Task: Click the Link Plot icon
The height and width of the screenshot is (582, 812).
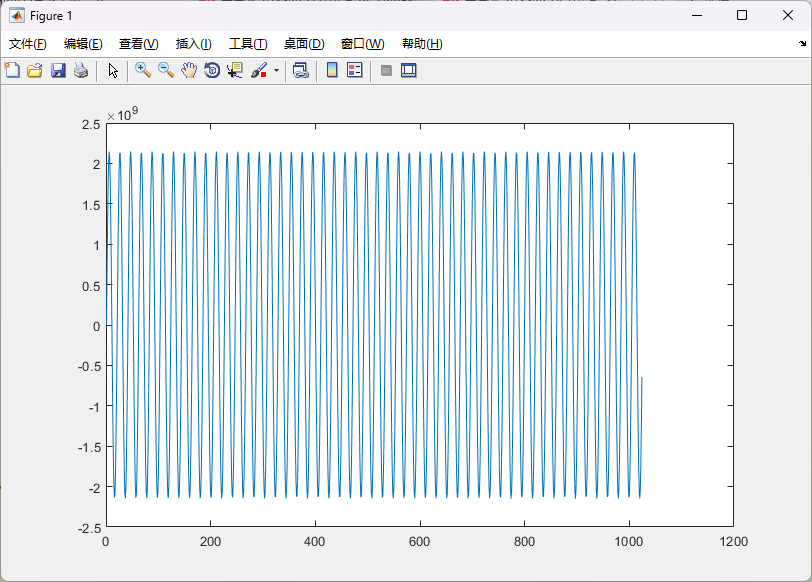Action: pos(300,70)
